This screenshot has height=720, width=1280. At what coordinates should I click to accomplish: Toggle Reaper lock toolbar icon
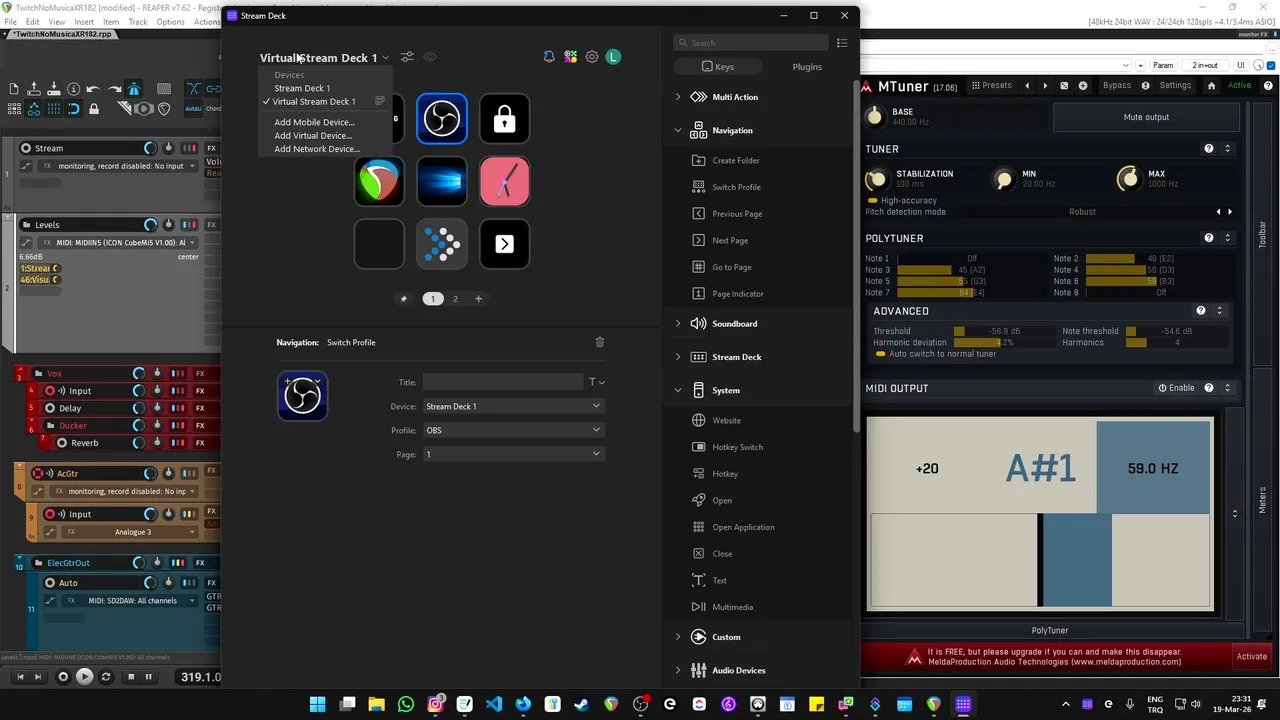tap(94, 109)
